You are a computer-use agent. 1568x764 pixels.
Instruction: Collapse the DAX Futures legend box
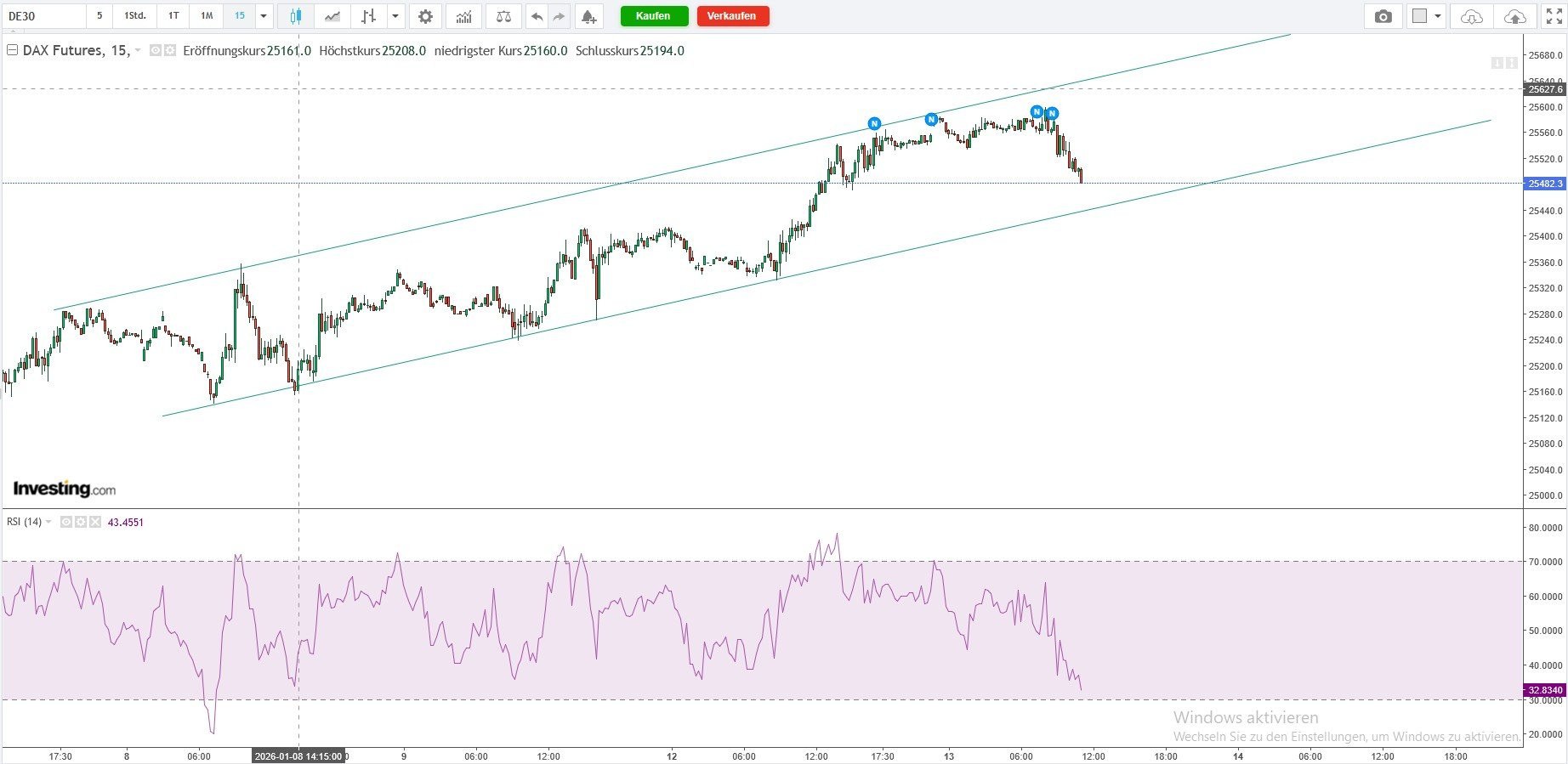click(12, 51)
